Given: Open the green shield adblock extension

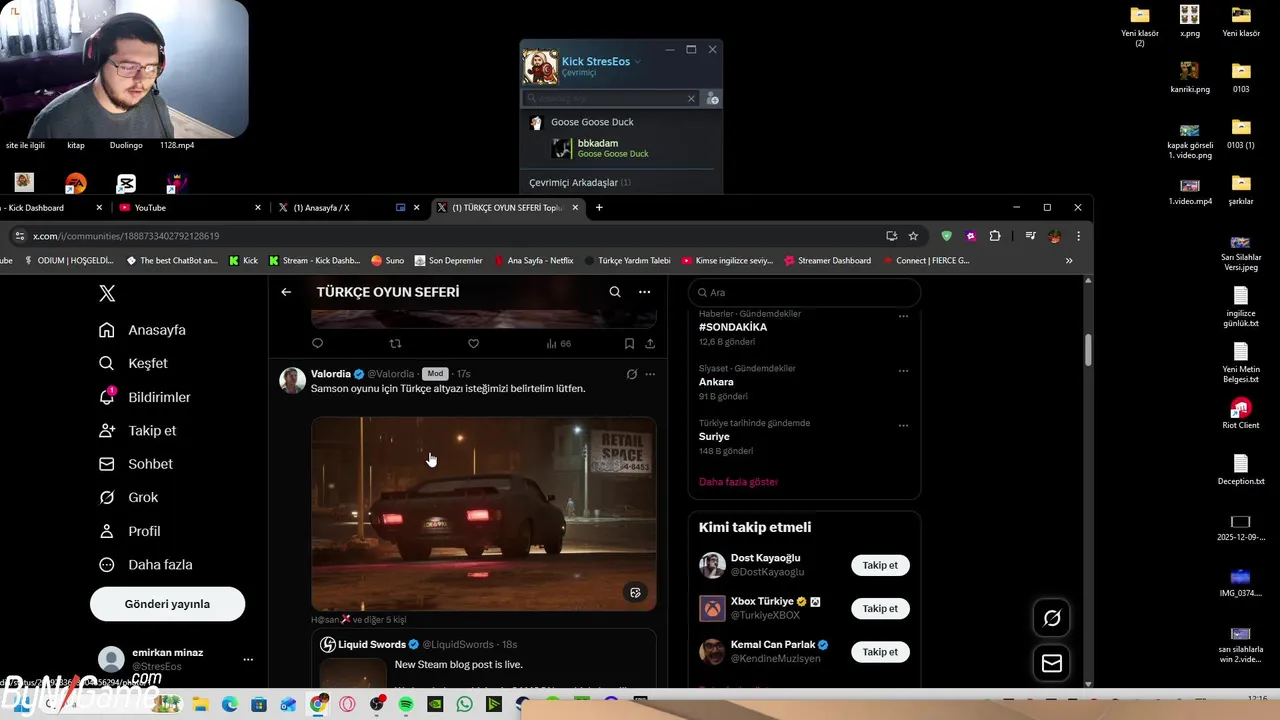Looking at the screenshot, I should [x=946, y=236].
